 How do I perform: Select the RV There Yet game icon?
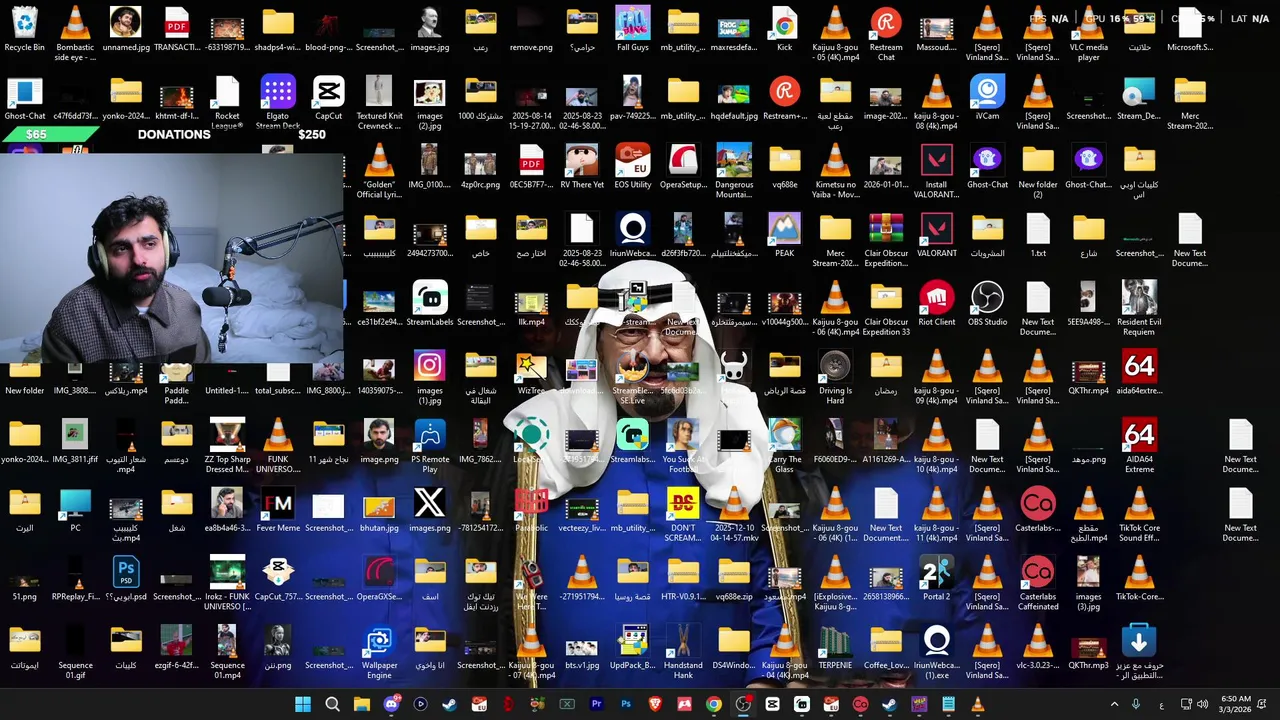(x=581, y=167)
